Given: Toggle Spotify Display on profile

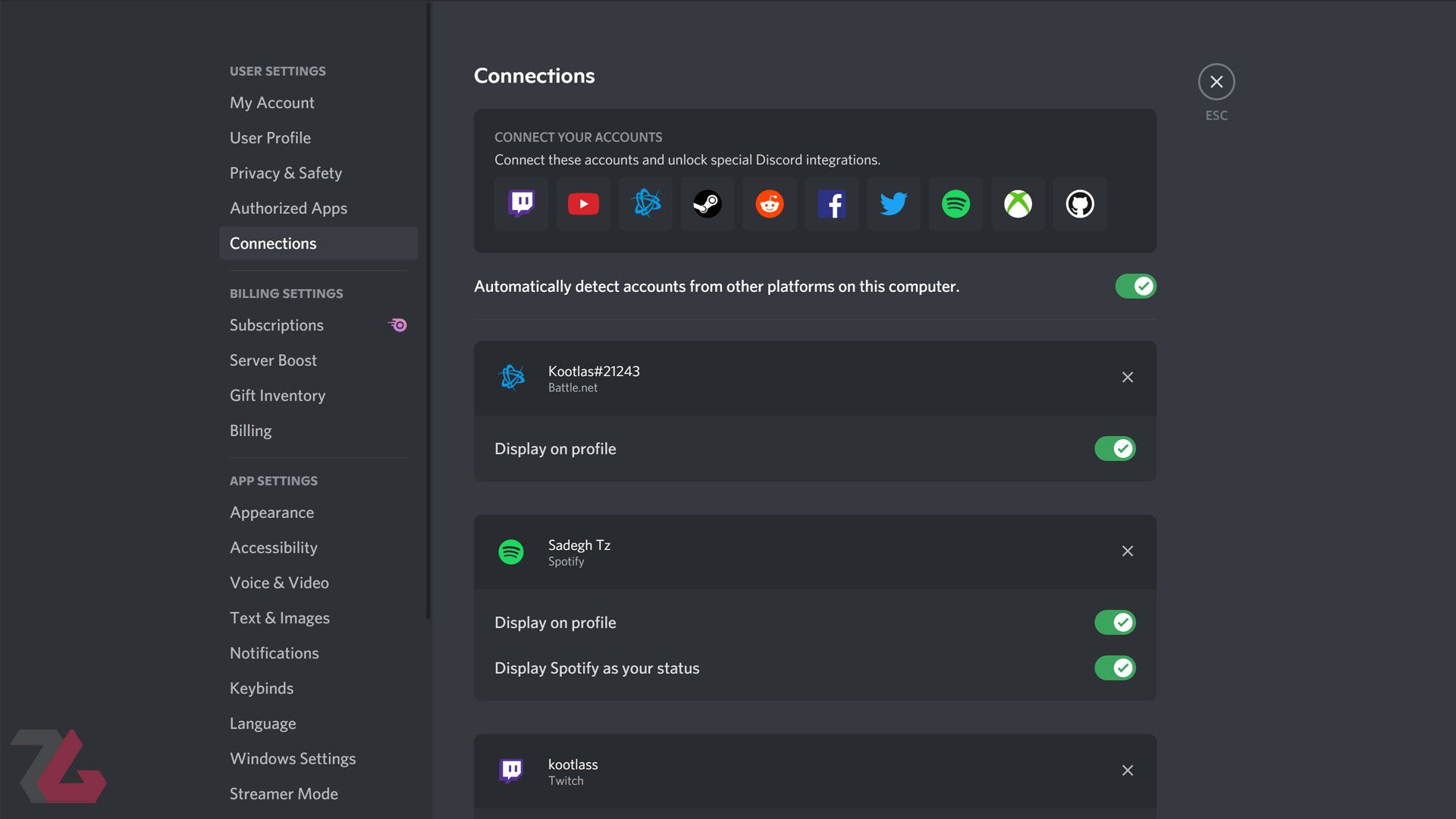Looking at the screenshot, I should [x=1115, y=623].
